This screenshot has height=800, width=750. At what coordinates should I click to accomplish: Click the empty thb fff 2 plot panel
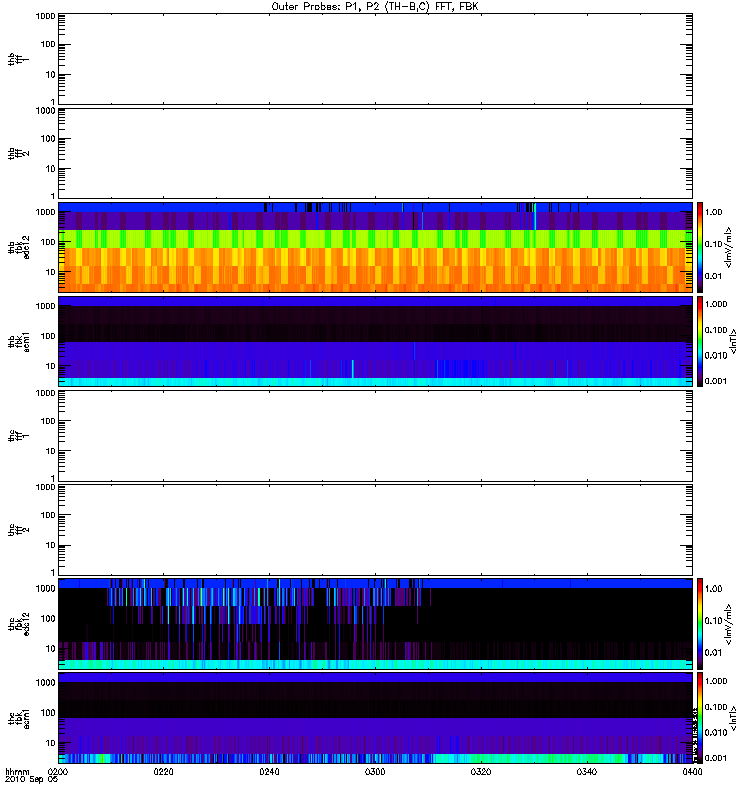(375, 153)
